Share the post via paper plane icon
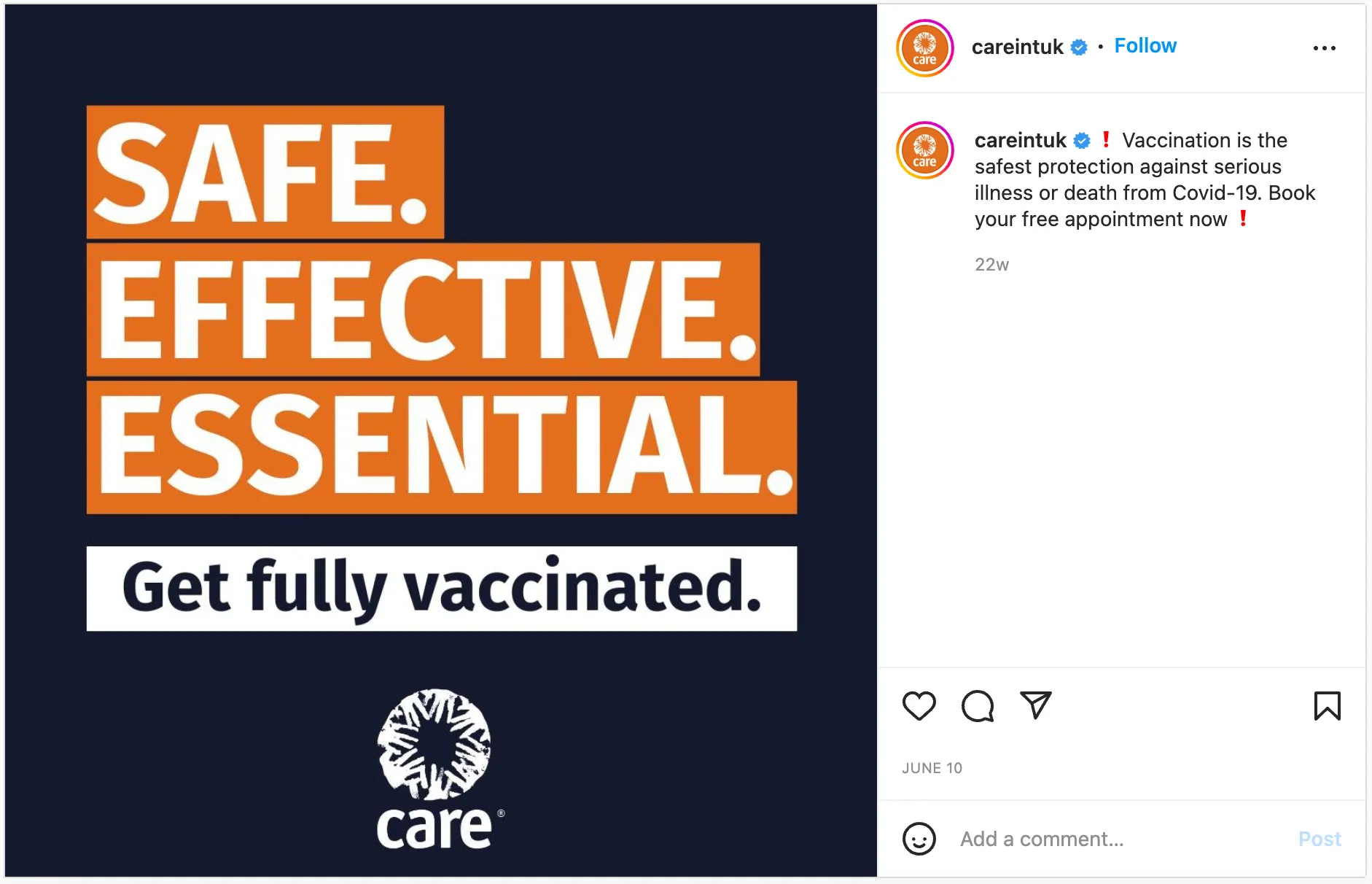 [1035, 705]
